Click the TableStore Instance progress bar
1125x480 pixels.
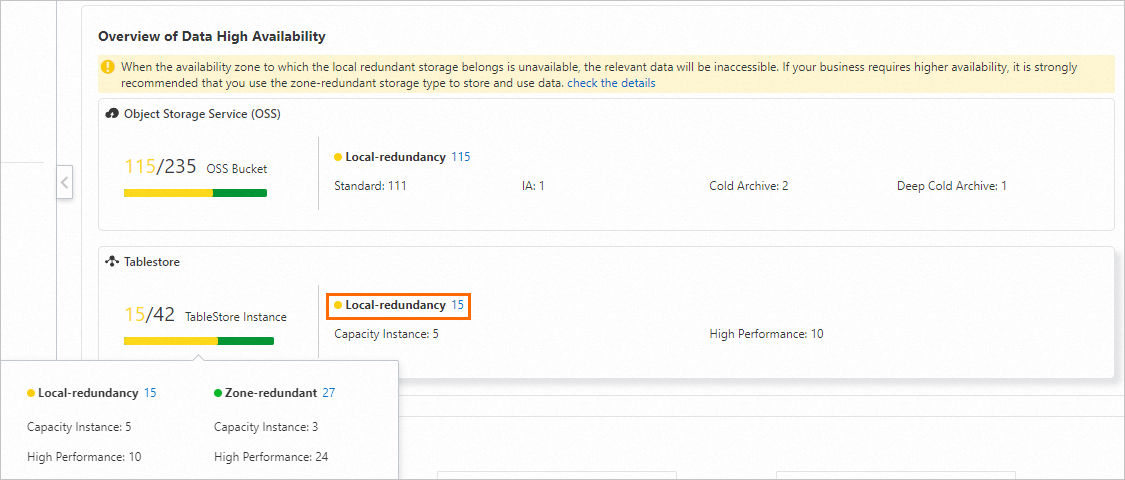click(198, 341)
